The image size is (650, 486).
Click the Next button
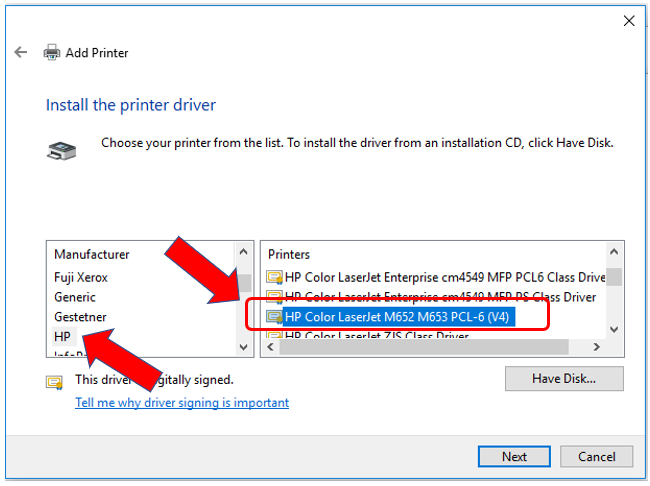click(x=514, y=457)
